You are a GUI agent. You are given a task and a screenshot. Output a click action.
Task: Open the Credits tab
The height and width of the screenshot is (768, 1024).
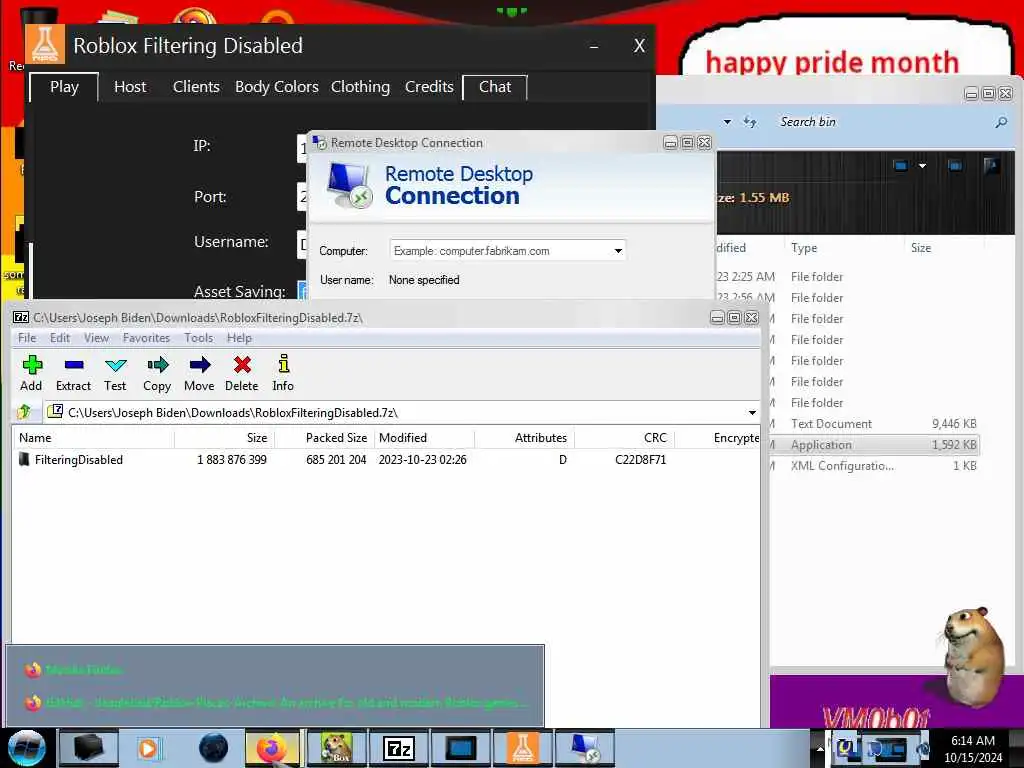point(429,87)
